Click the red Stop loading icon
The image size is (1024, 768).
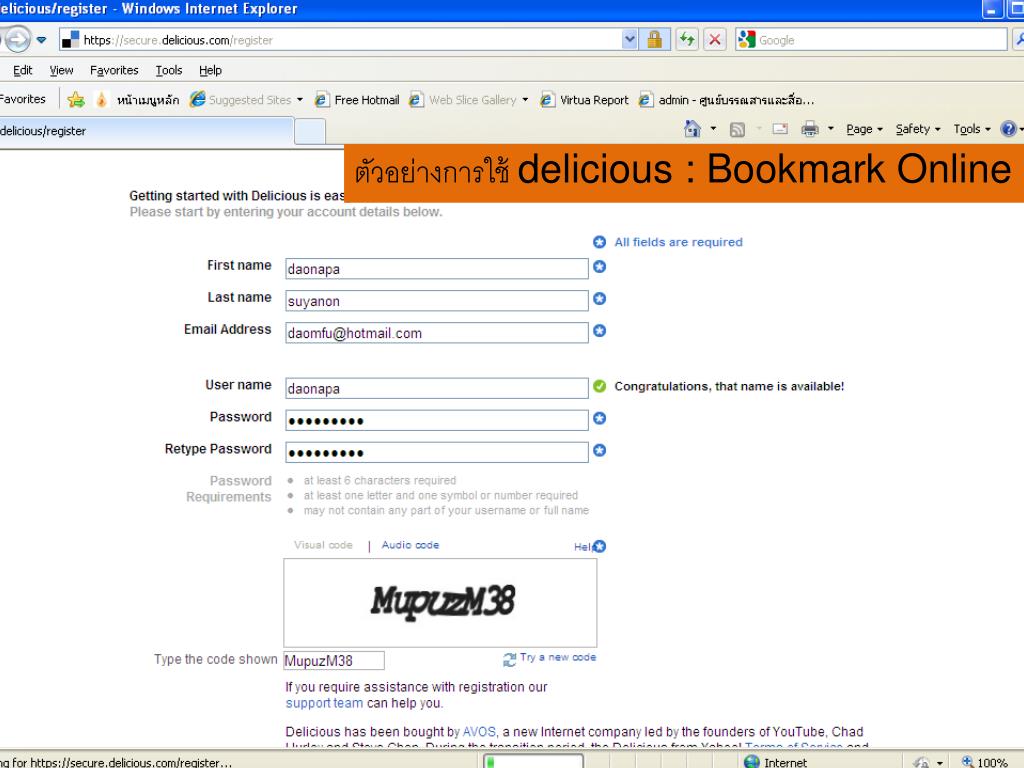[715, 40]
